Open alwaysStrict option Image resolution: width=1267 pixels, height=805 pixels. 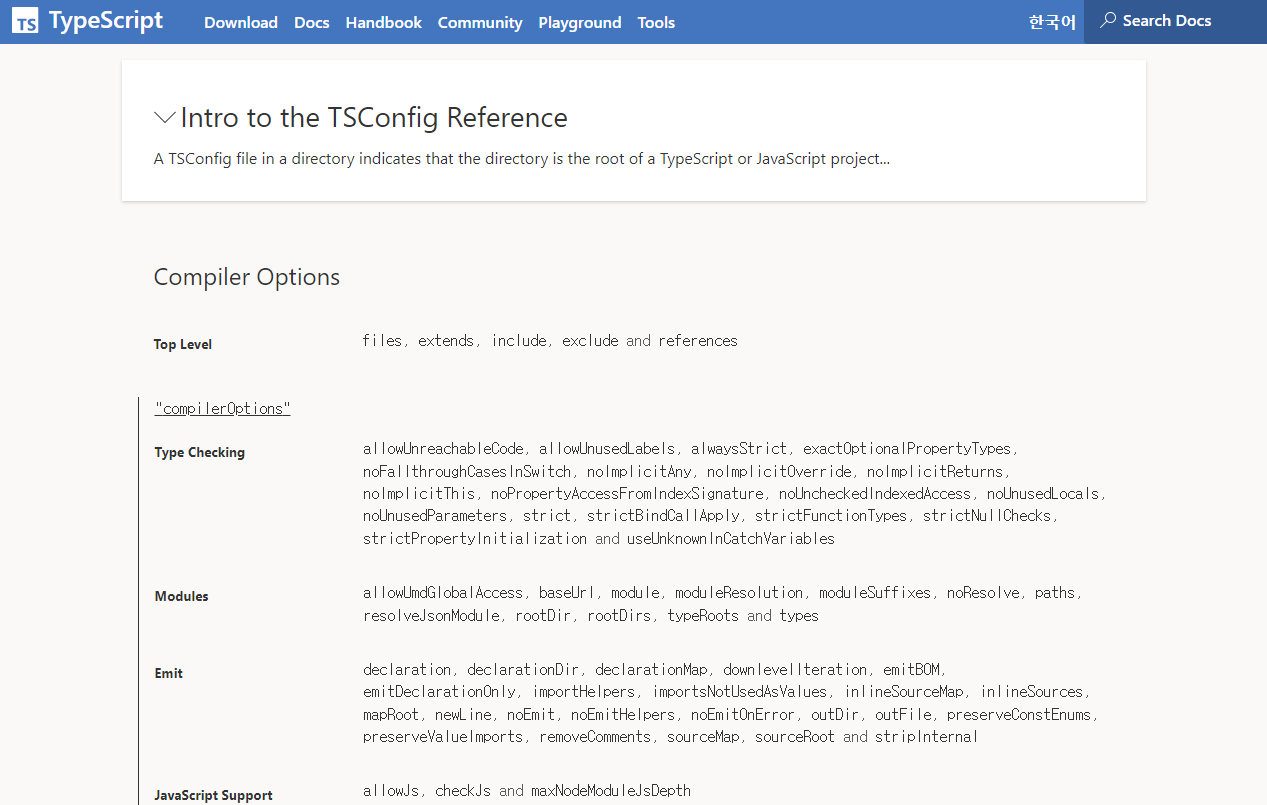739,449
